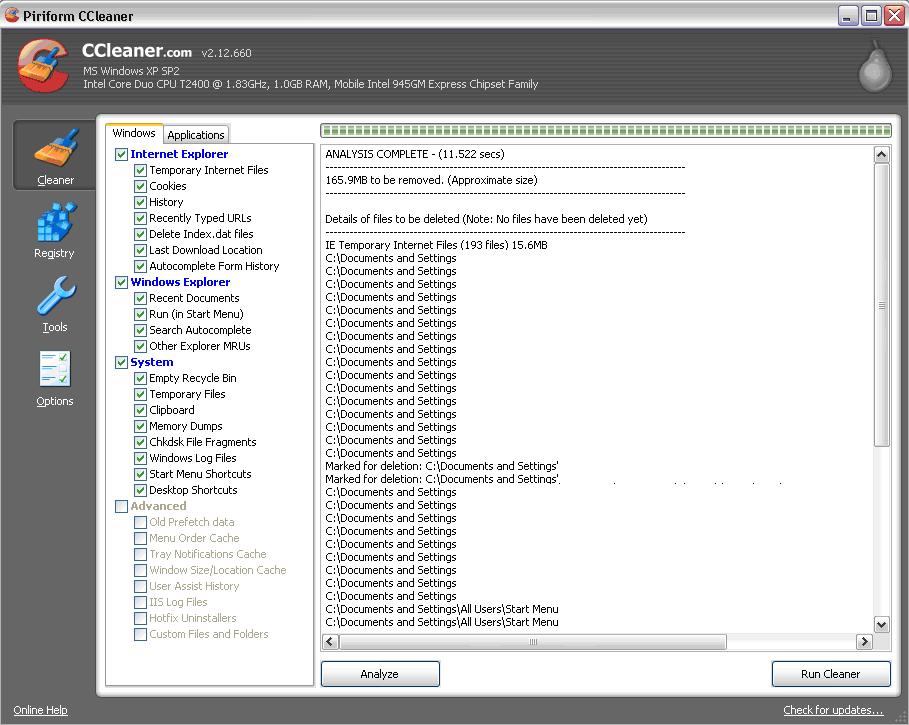Click the horizontal scroll left arrow

coord(330,642)
